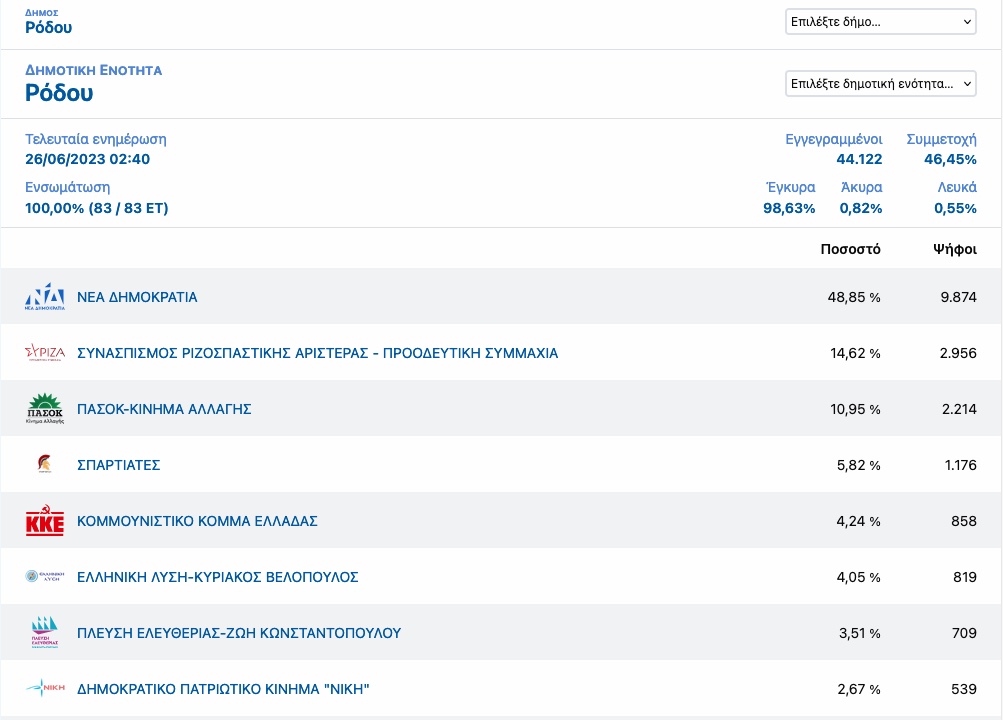
Task: Open the 'Επιλέξτε δήμο...' dropdown
Action: (881, 22)
